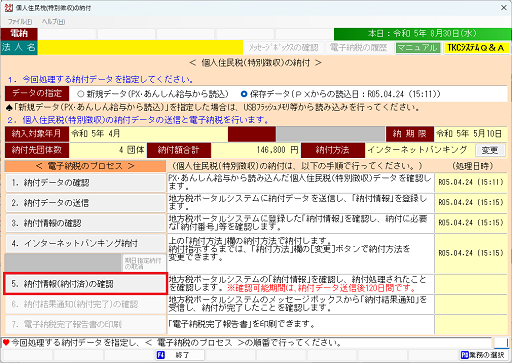
Task: Click 期日指定納付の取消 button
Action: click(x=144, y=263)
